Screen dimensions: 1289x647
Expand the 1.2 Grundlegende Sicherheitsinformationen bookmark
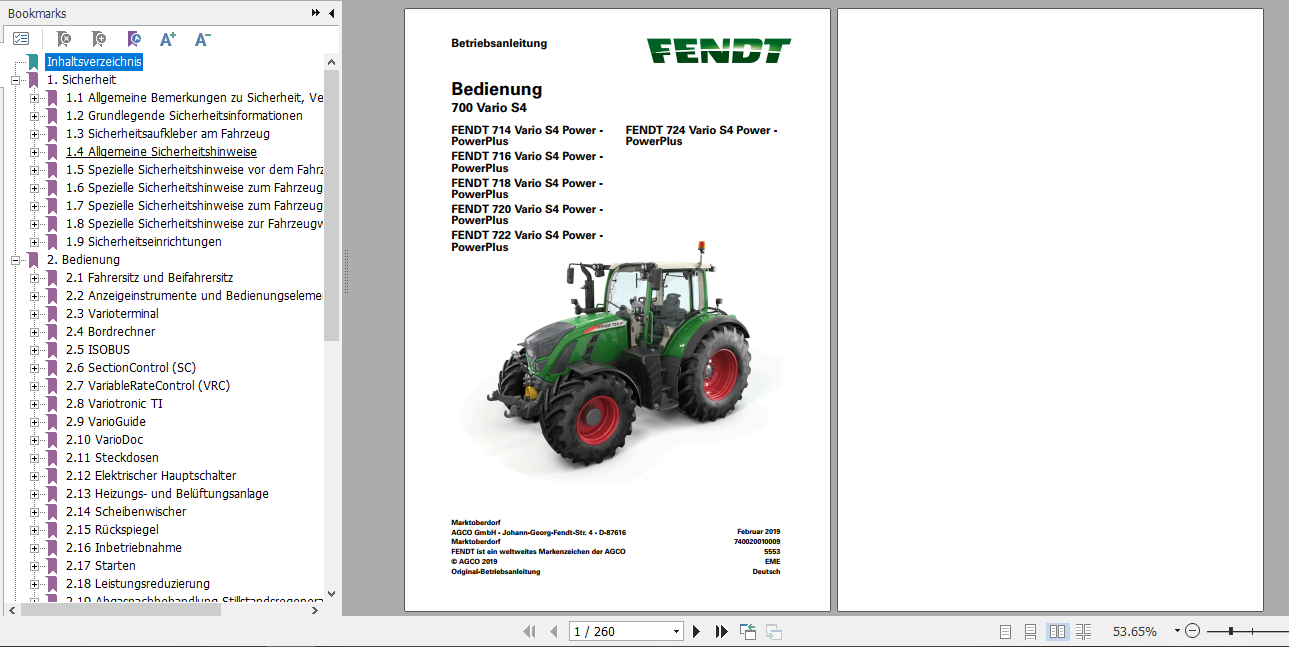(x=35, y=116)
